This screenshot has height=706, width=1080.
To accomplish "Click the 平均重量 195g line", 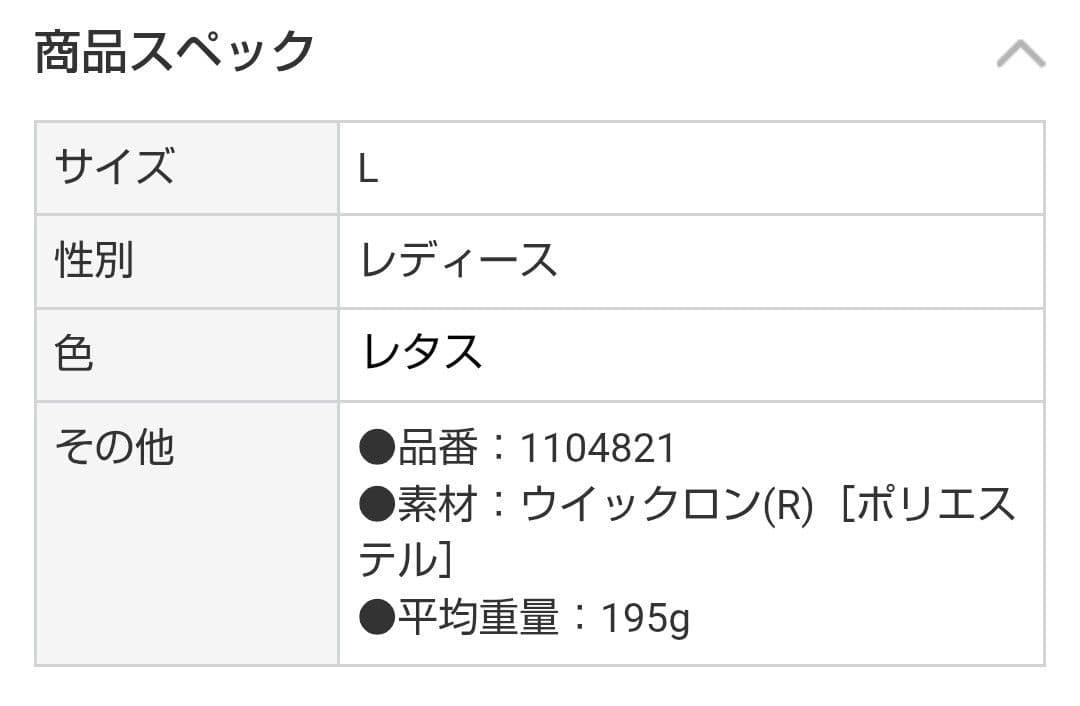I will (x=523, y=617).
